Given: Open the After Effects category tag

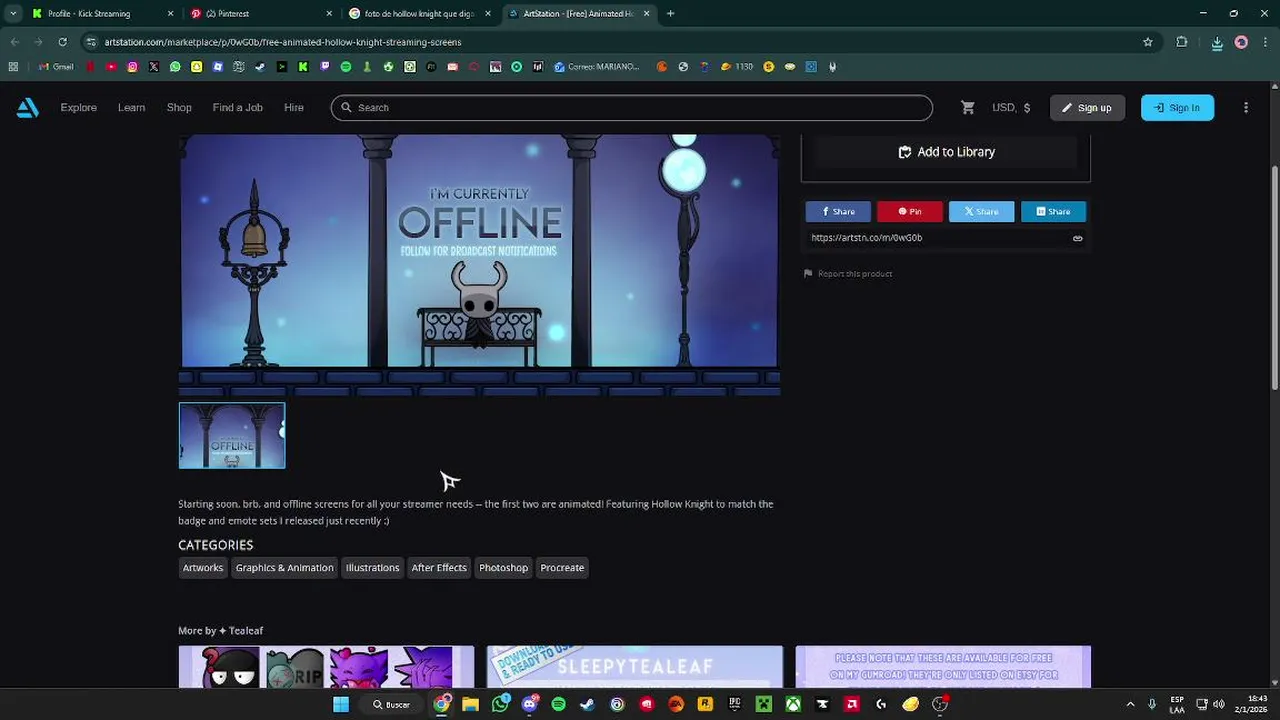Looking at the screenshot, I should click(439, 568).
